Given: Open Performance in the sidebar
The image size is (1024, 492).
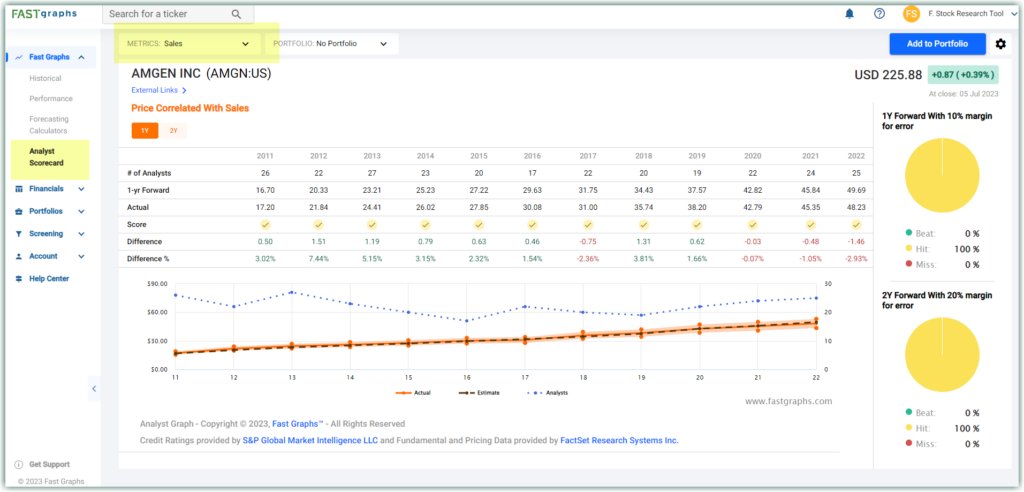Looking at the screenshot, I should 51,99.
